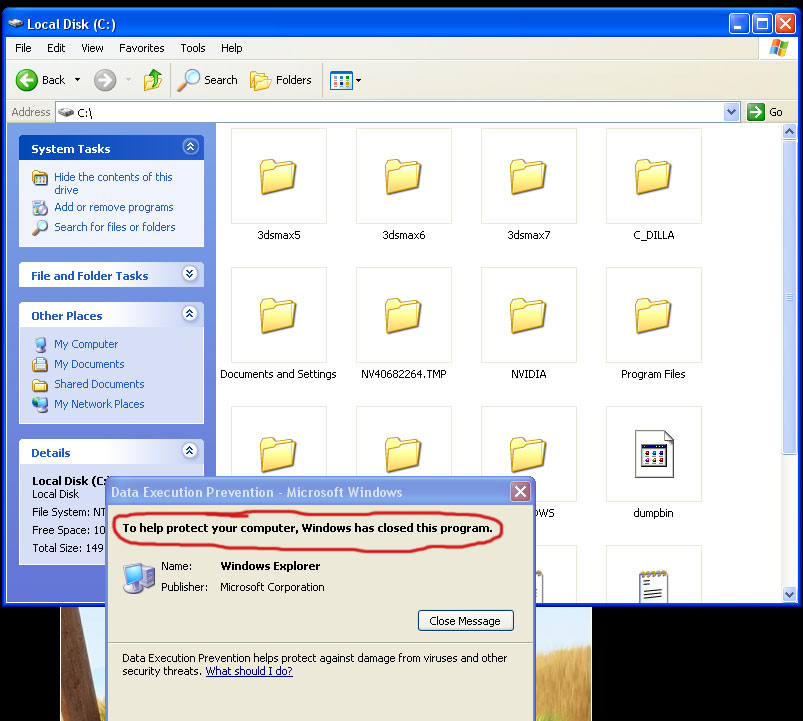This screenshot has width=803, height=721.
Task: Click the vertical scrollbar thumb
Action: click(x=789, y=296)
